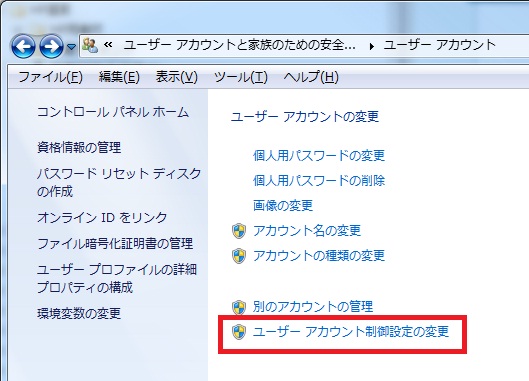Click the user accounts icon in address bar

pyautogui.click(x=90, y=45)
